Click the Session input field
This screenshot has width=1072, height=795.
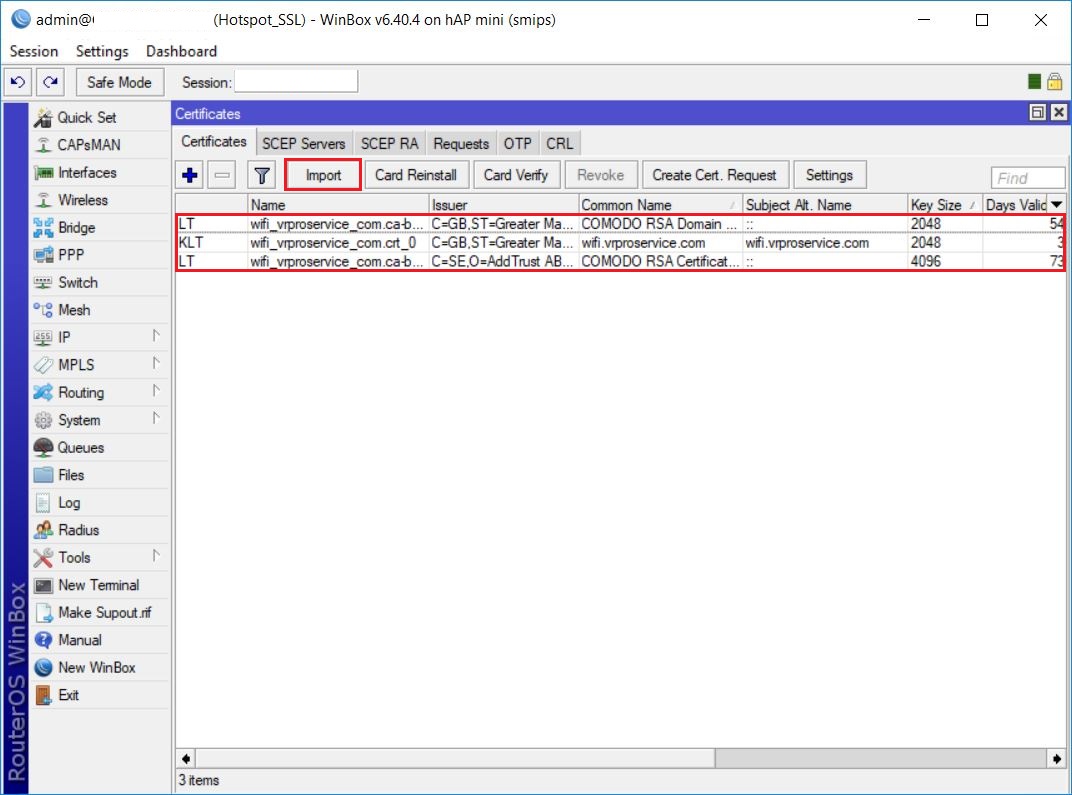(296, 81)
